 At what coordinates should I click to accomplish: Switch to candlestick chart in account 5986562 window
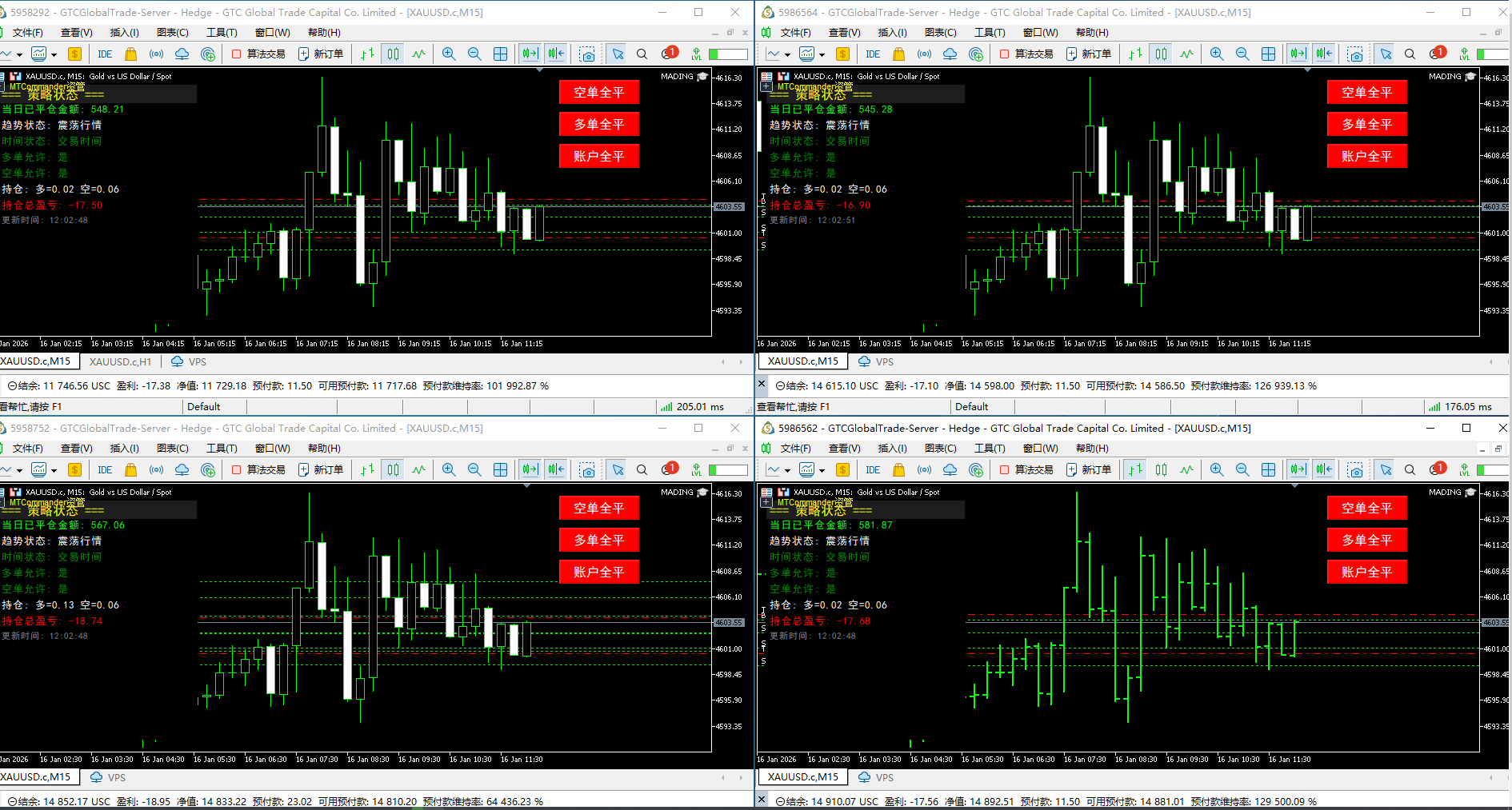pyautogui.click(x=1161, y=470)
